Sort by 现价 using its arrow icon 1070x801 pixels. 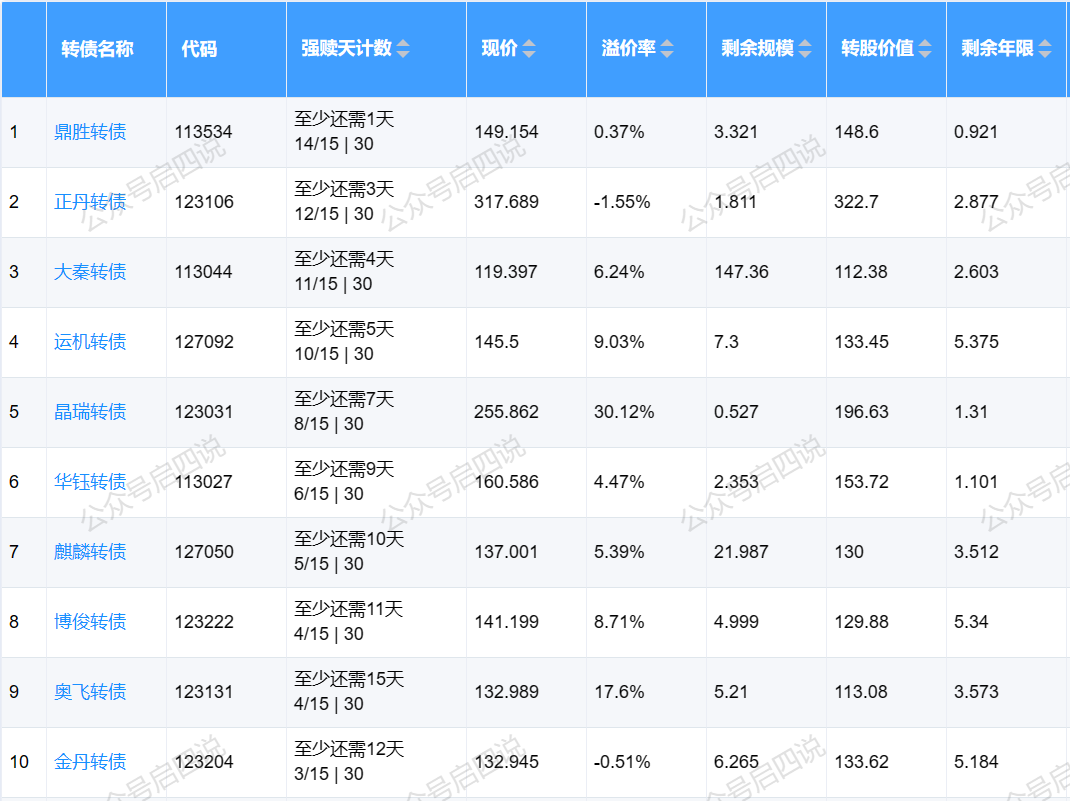point(529,49)
